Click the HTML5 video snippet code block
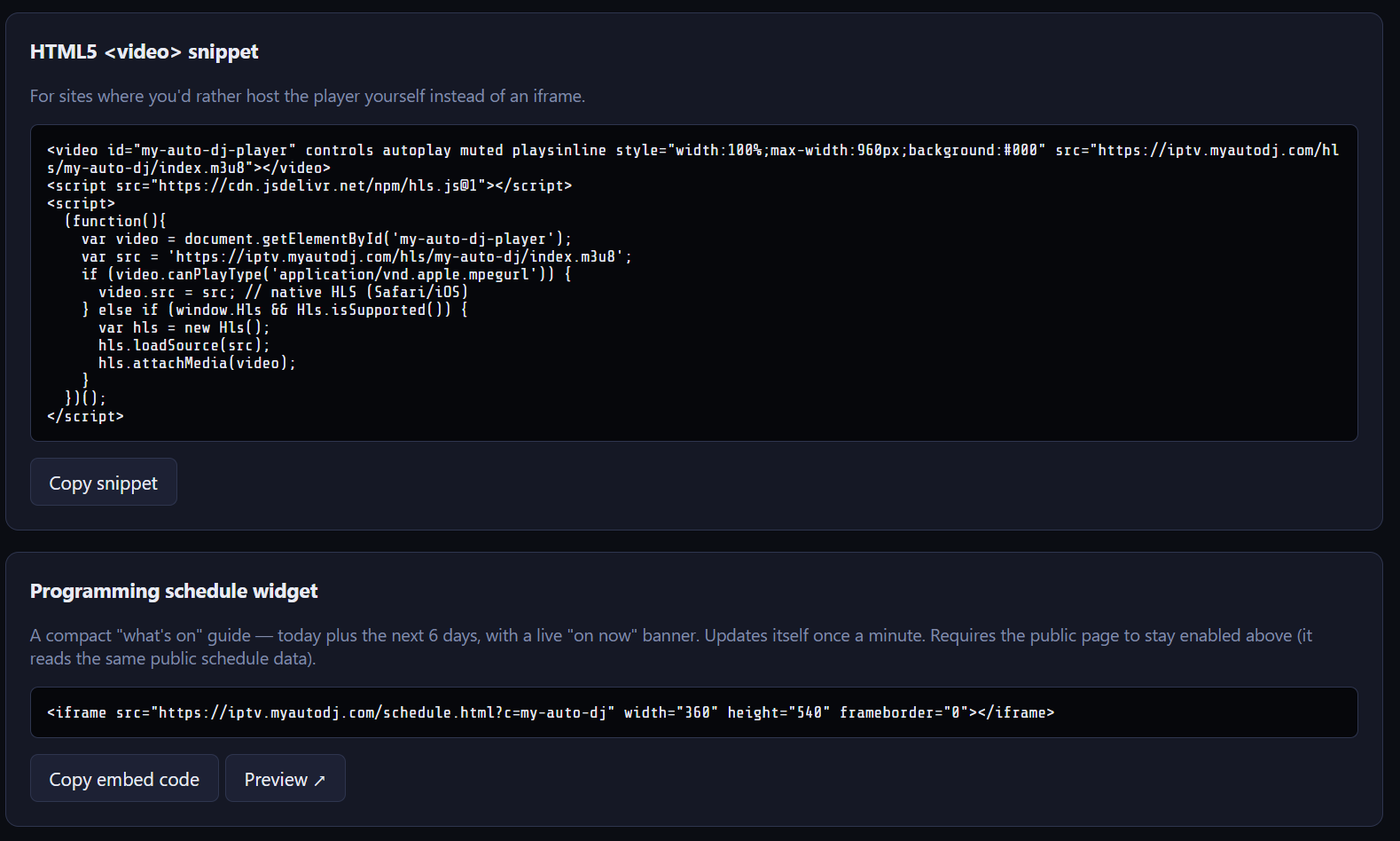The height and width of the screenshot is (841, 1400). 694,283
